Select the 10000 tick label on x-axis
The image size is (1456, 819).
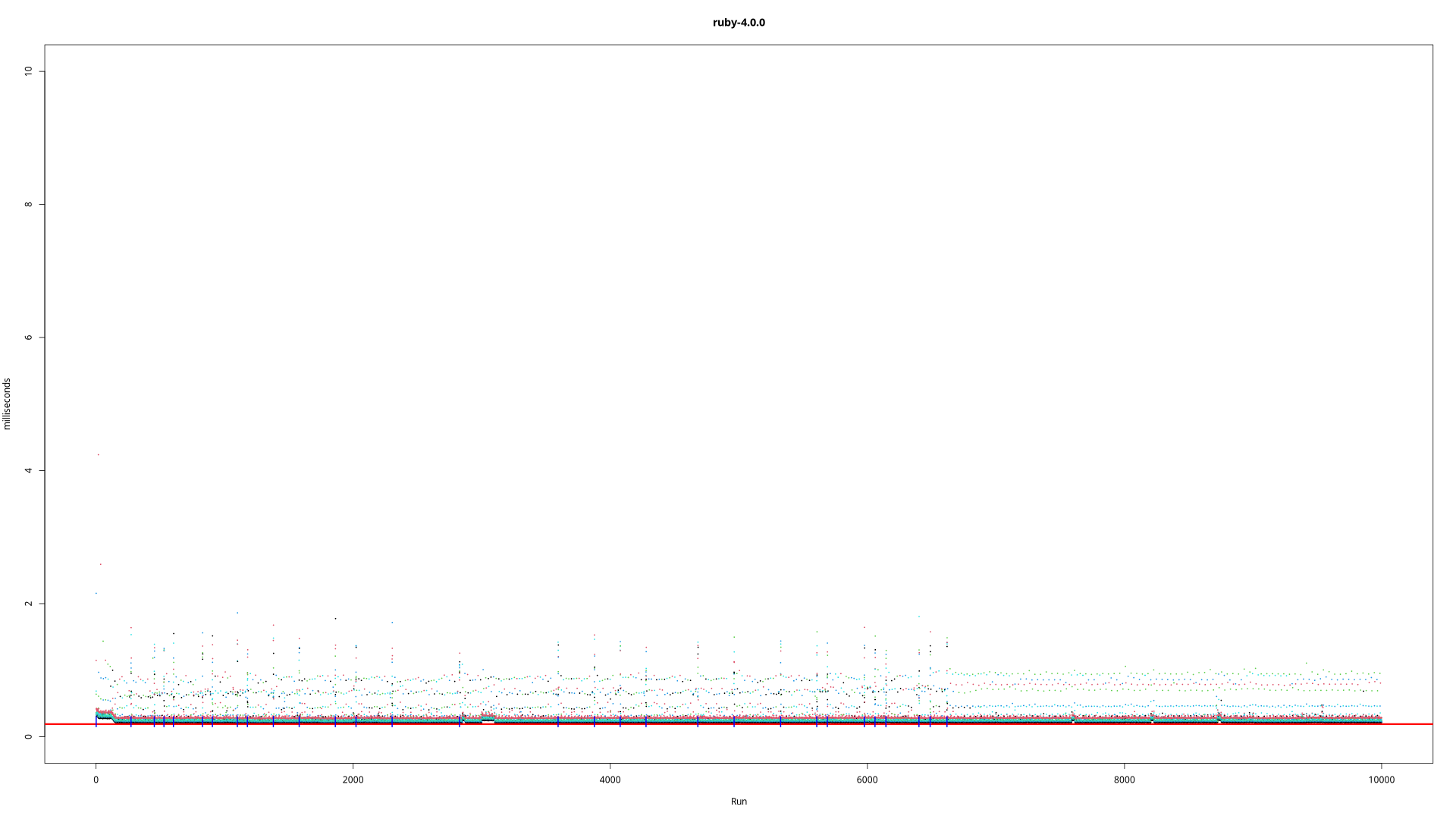[1381, 780]
